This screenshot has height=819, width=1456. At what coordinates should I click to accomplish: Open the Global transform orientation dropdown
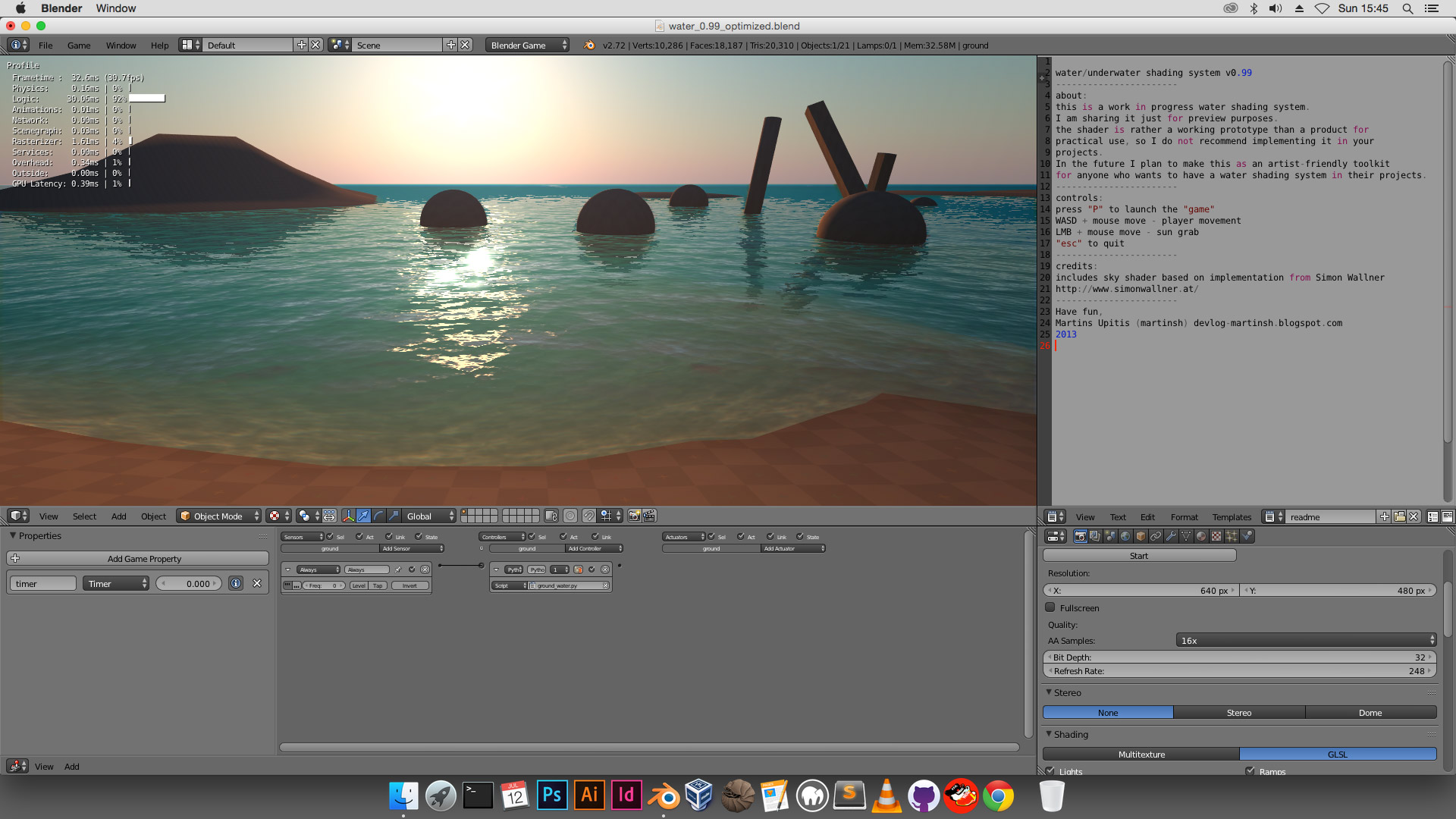(428, 516)
